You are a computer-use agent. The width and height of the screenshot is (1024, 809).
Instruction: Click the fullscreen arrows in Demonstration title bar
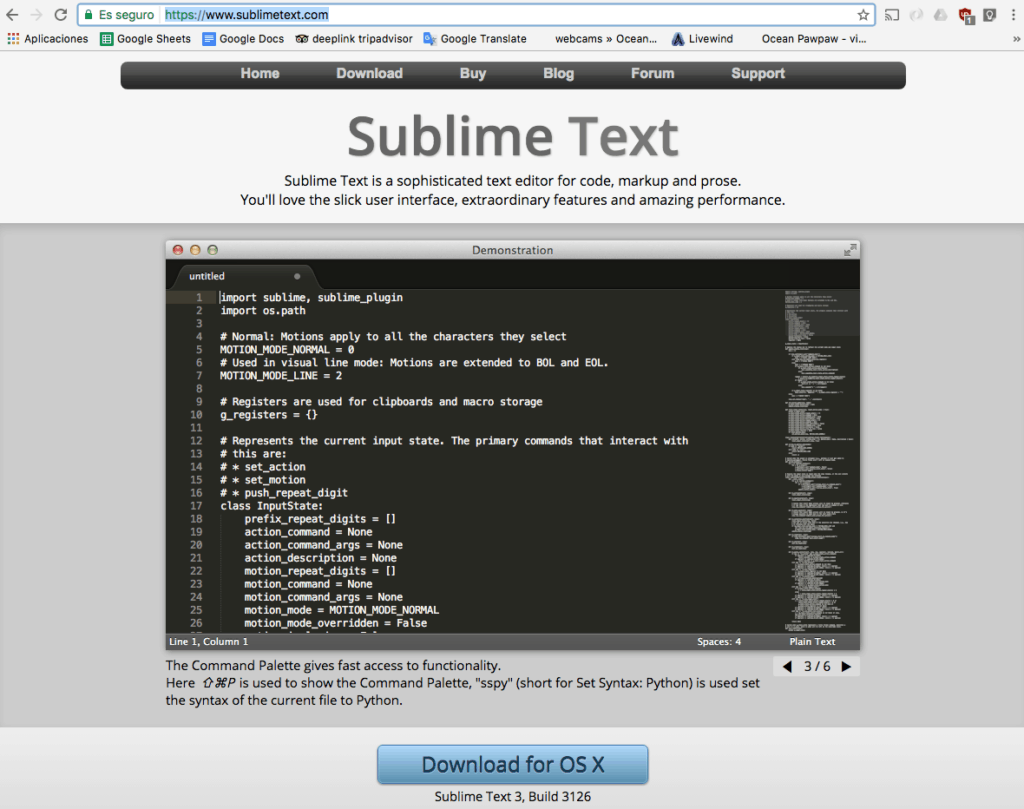[x=850, y=249]
